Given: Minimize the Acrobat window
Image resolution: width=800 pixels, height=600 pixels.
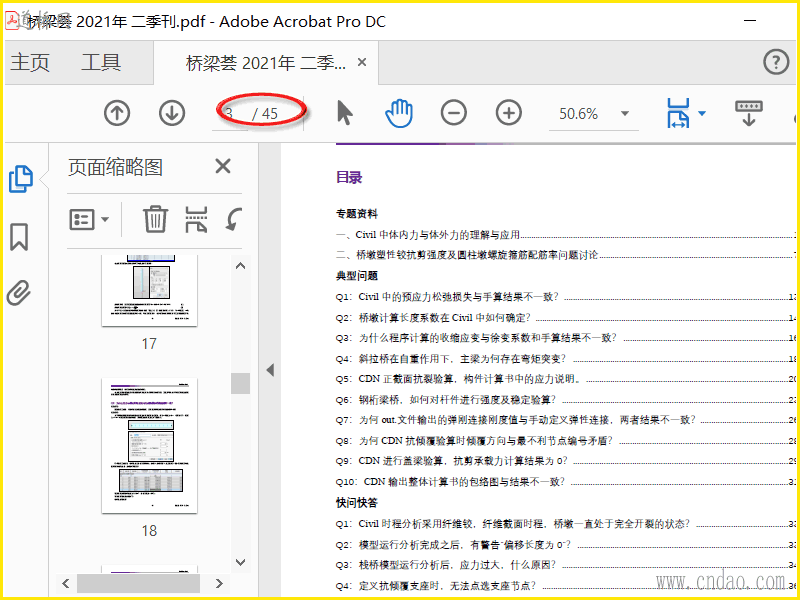Looking at the screenshot, I should point(749,21).
